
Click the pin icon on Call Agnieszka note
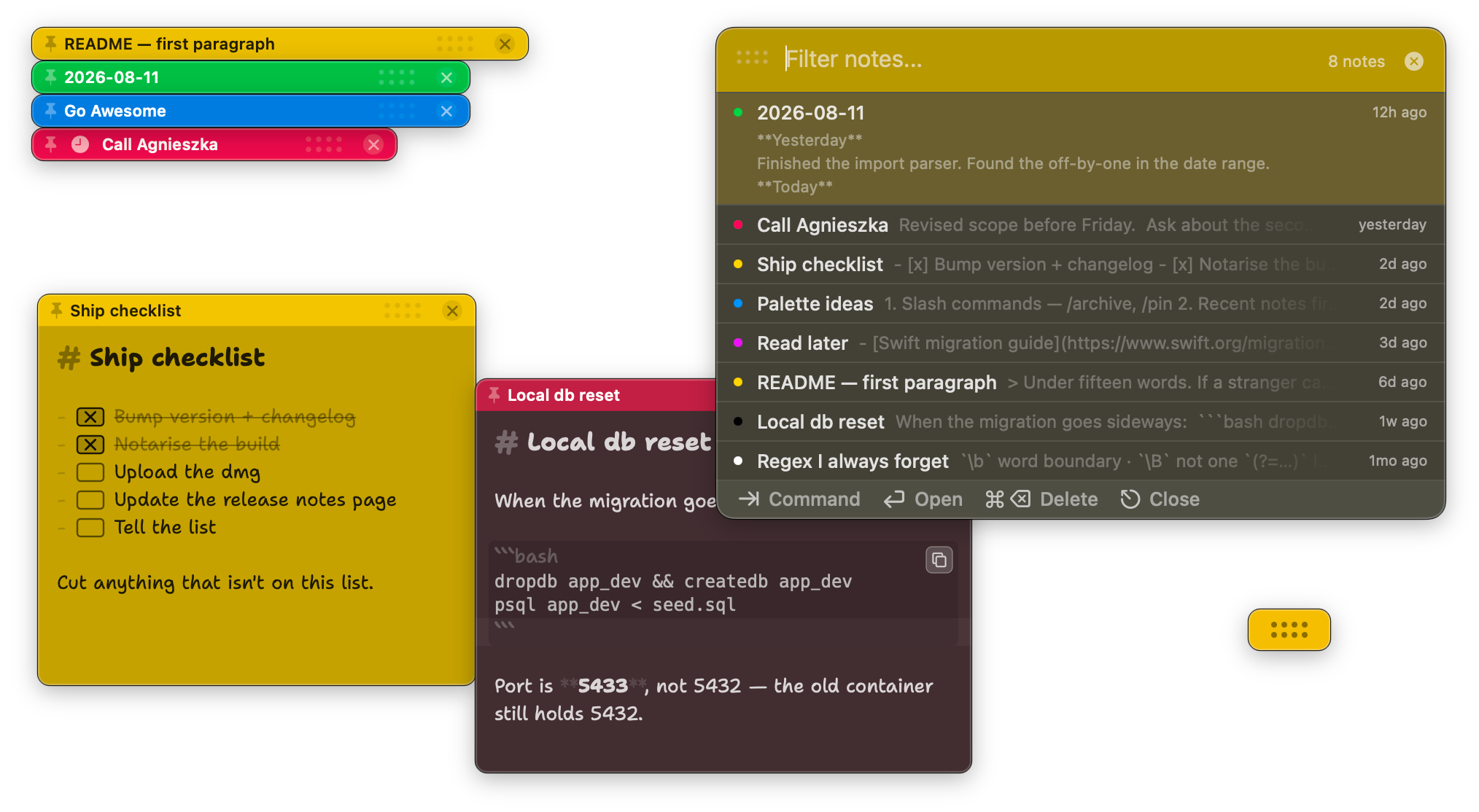(50, 144)
